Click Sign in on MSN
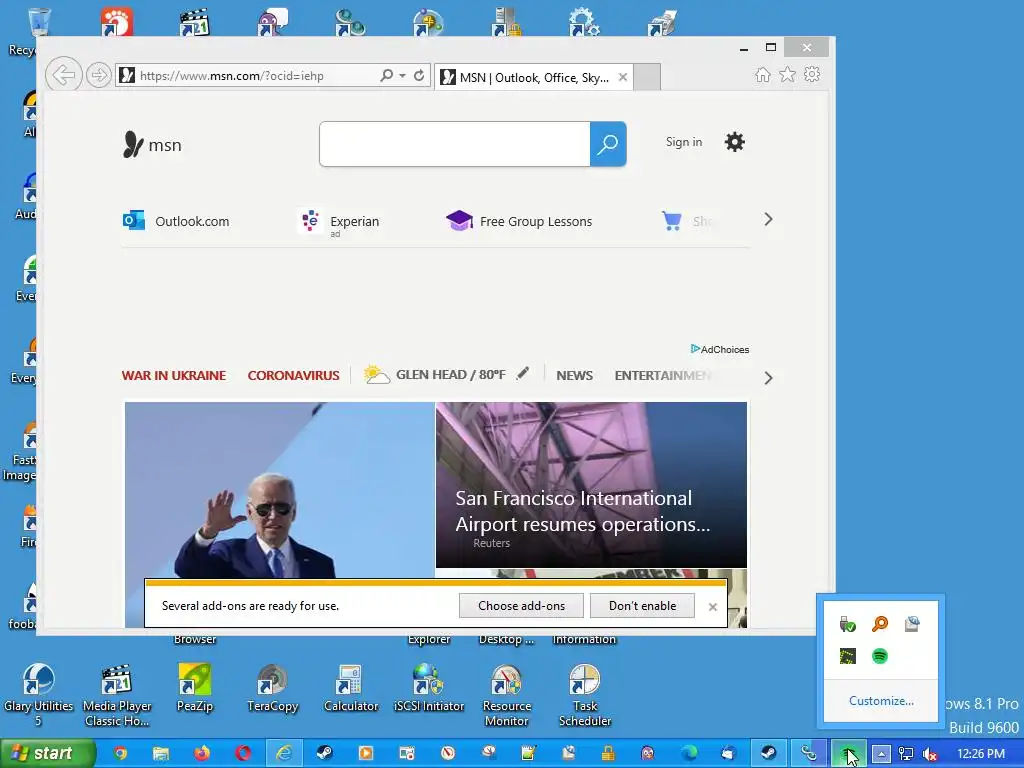Image resolution: width=1024 pixels, height=768 pixels. (684, 142)
